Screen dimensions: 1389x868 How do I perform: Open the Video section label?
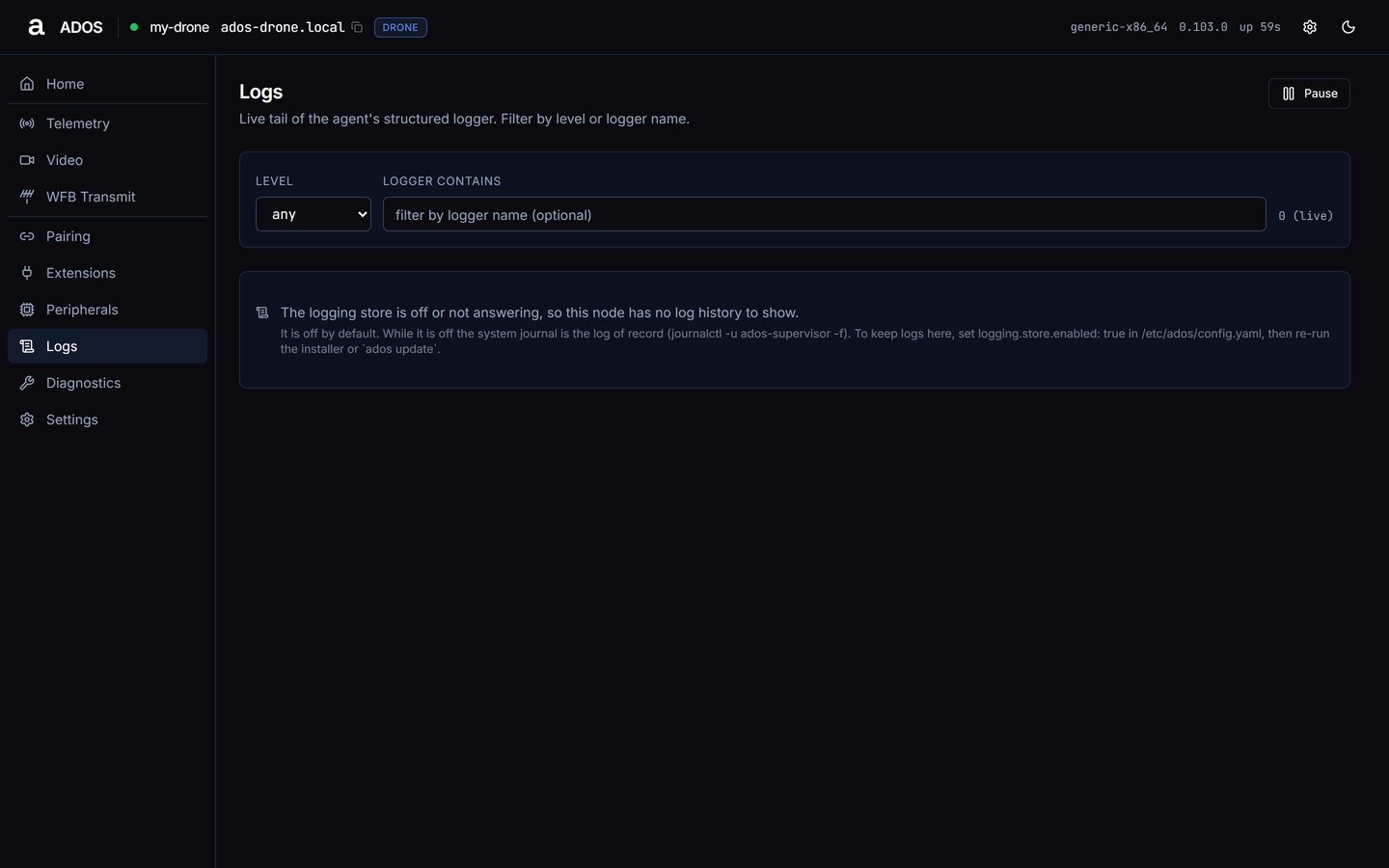(x=65, y=160)
